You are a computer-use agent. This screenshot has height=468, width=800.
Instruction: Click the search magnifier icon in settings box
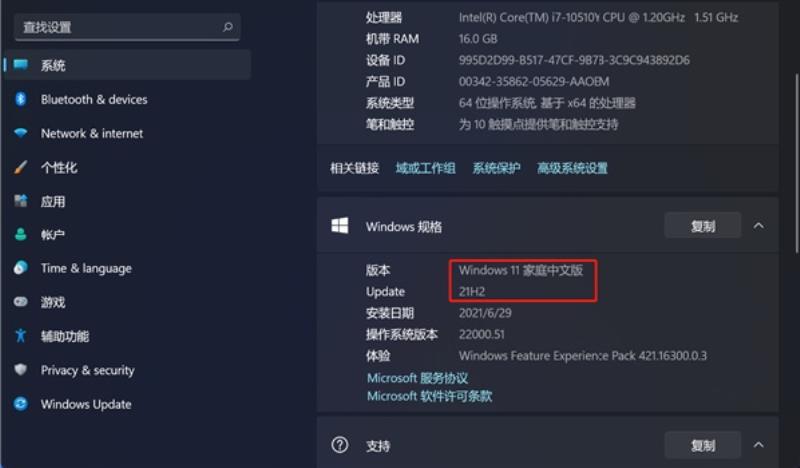point(228,27)
